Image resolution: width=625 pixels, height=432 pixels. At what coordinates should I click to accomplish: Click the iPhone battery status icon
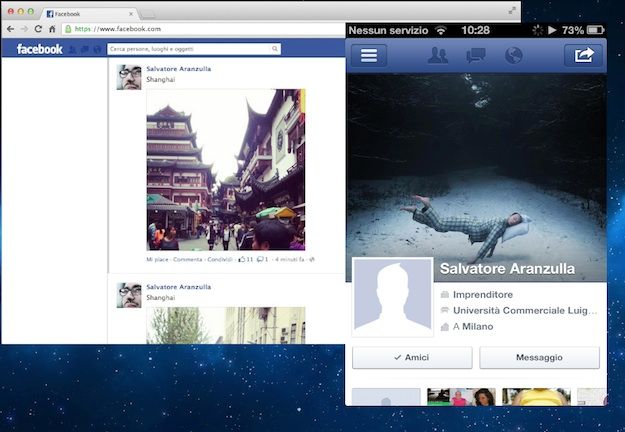coord(596,30)
